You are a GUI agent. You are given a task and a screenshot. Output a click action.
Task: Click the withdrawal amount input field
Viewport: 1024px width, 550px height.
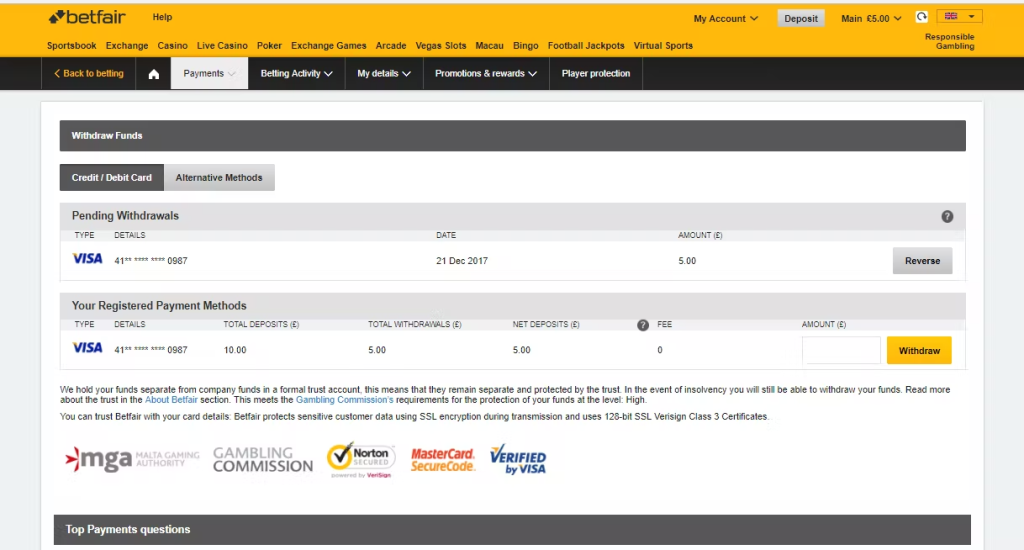841,351
